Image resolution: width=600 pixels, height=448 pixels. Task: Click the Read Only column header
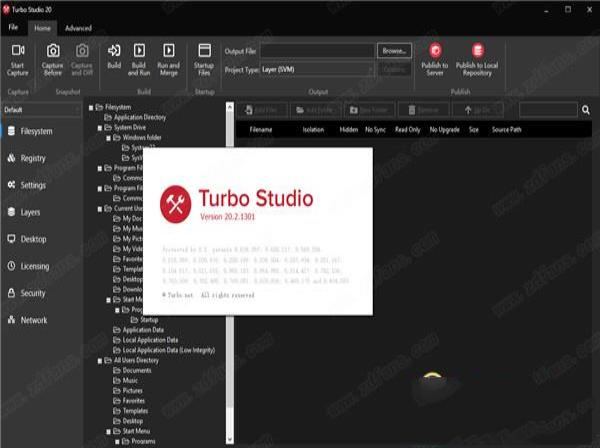pyautogui.click(x=408, y=130)
